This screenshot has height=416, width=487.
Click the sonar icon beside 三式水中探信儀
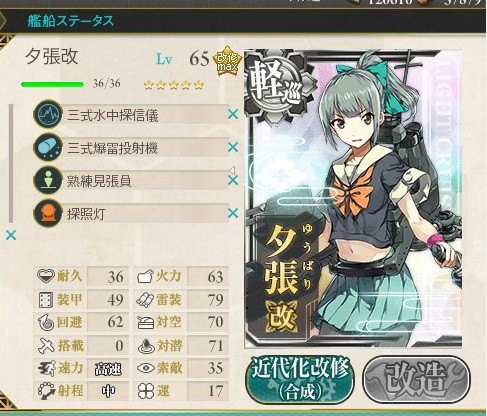pyautogui.click(x=48, y=115)
